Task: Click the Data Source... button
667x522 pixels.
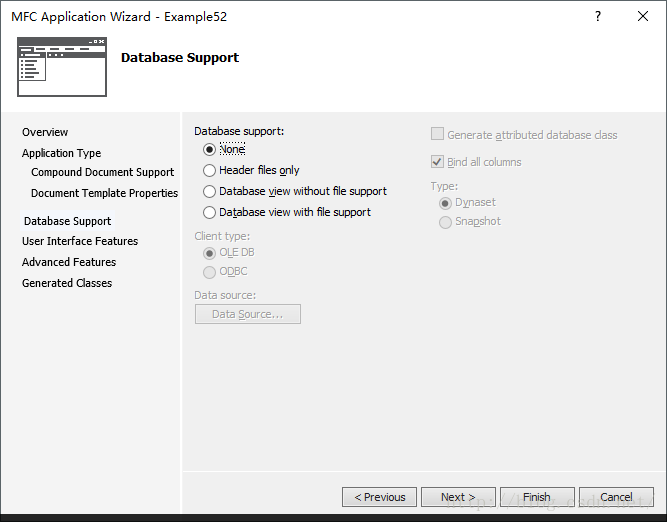Action: 248,314
